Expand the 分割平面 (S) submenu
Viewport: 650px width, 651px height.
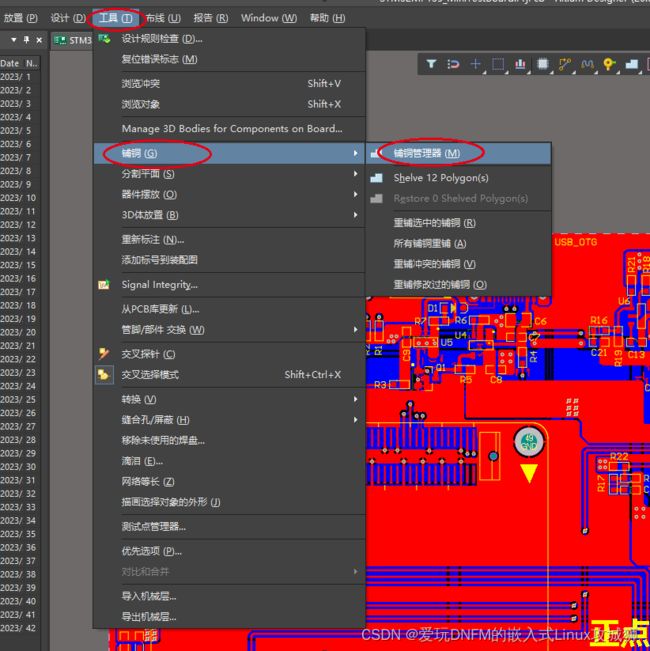click(230, 174)
